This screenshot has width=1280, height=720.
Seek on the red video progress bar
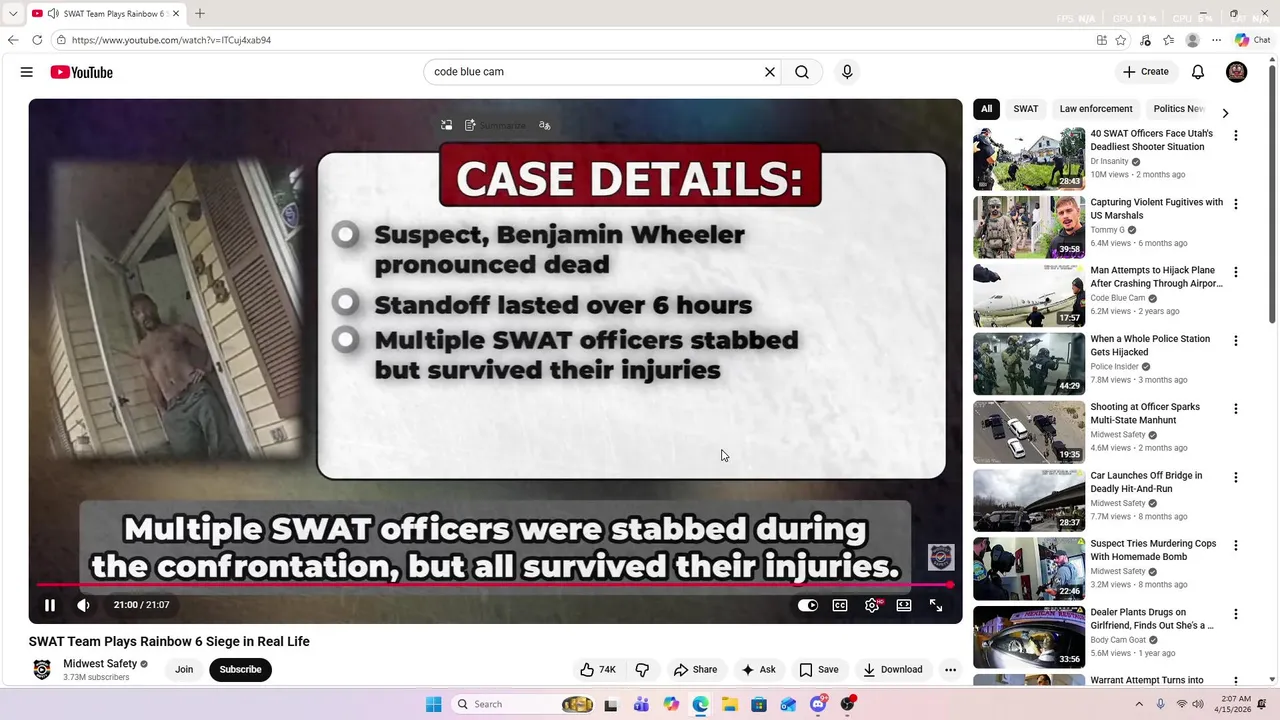pos(495,585)
